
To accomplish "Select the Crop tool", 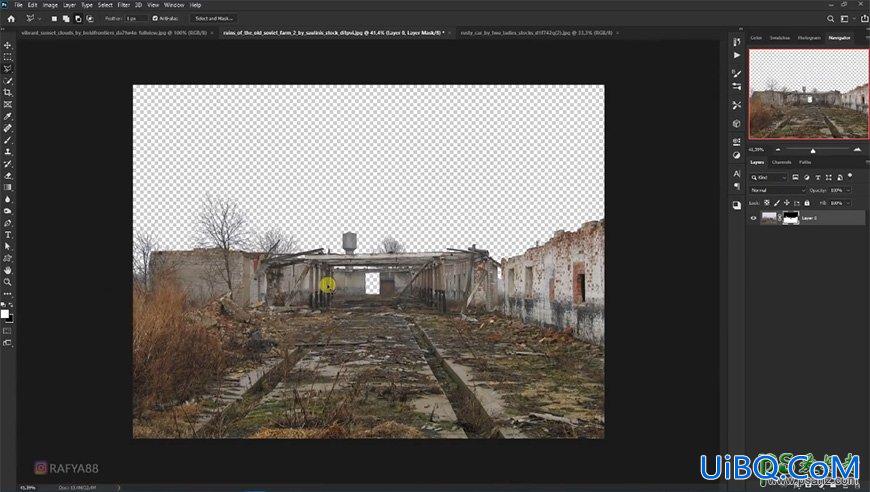I will tap(7, 93).
